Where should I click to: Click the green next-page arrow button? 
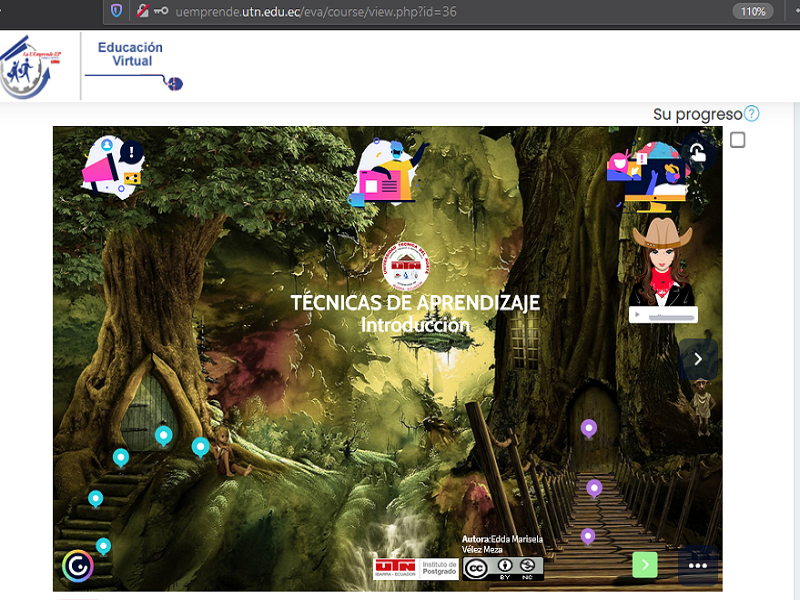click(645, 565)
